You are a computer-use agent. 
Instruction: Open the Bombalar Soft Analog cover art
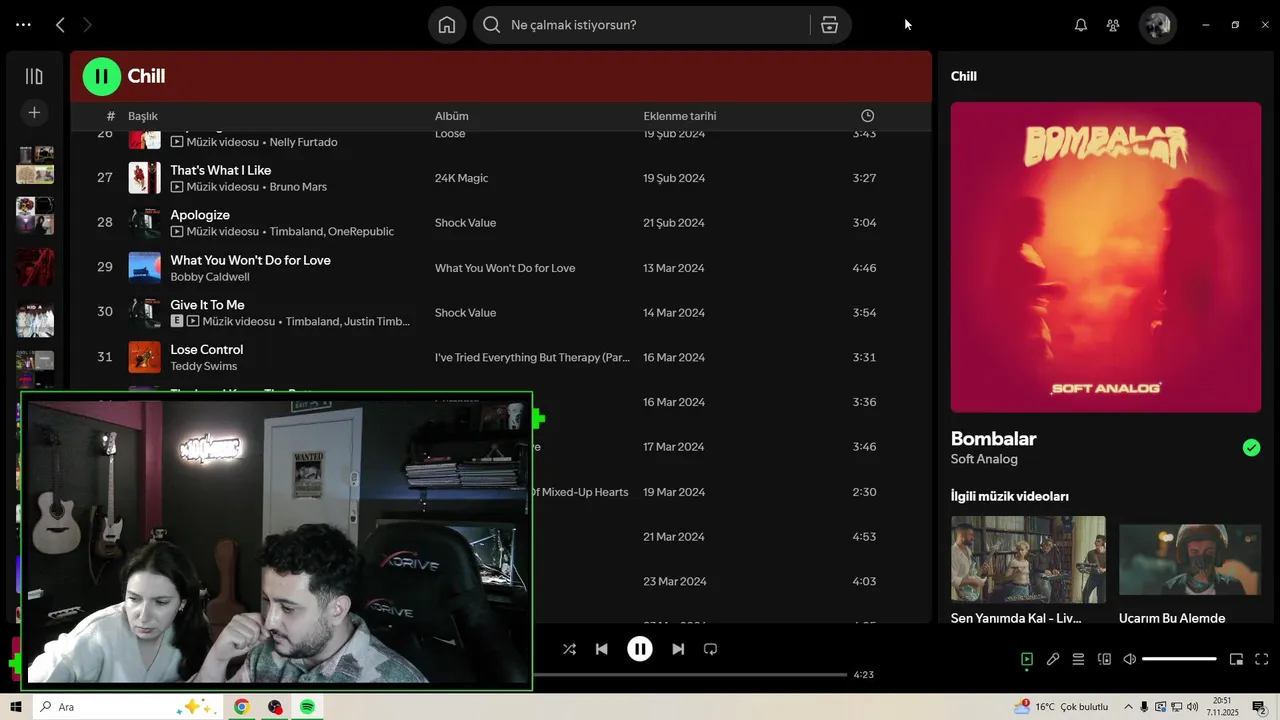coord(1106,257)
